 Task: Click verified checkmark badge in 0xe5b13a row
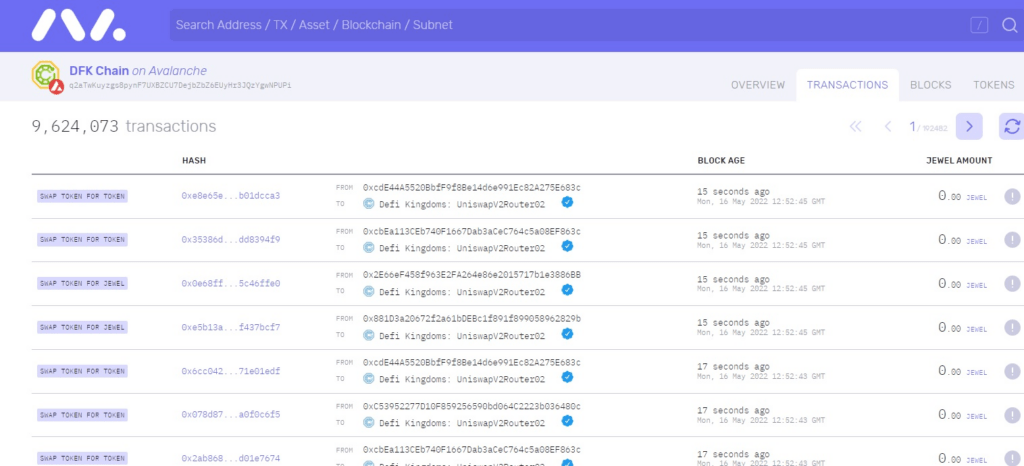point(568,334)
